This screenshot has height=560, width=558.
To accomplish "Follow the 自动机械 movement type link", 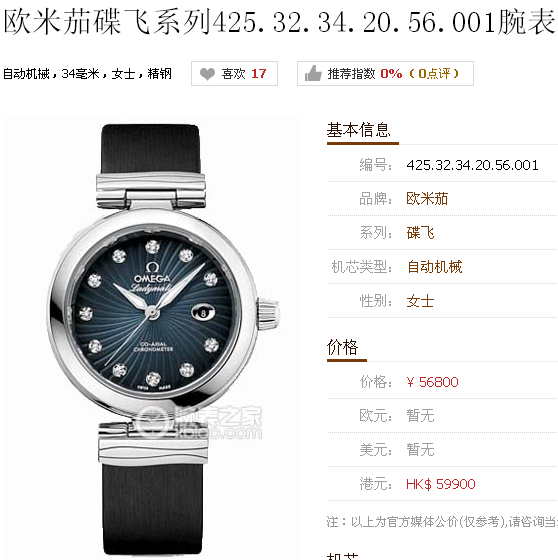I will 434,267.
